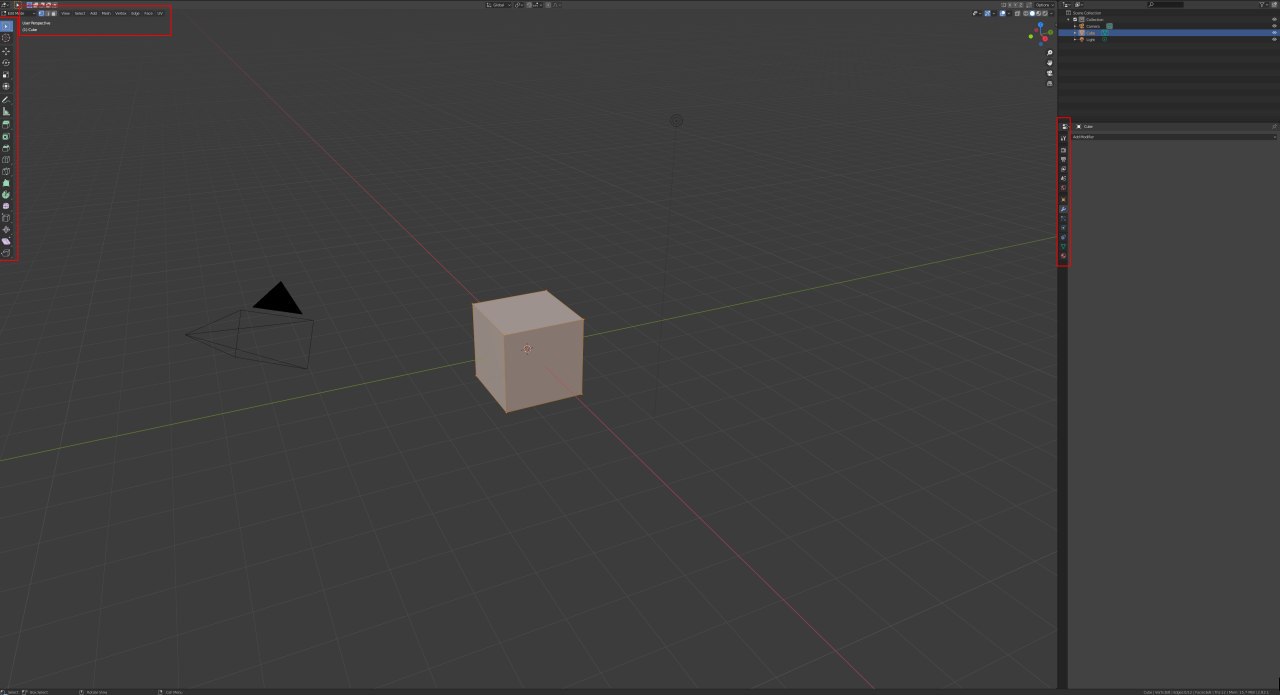Open the Modifiers wrench properties tab

pos(1063,208)
